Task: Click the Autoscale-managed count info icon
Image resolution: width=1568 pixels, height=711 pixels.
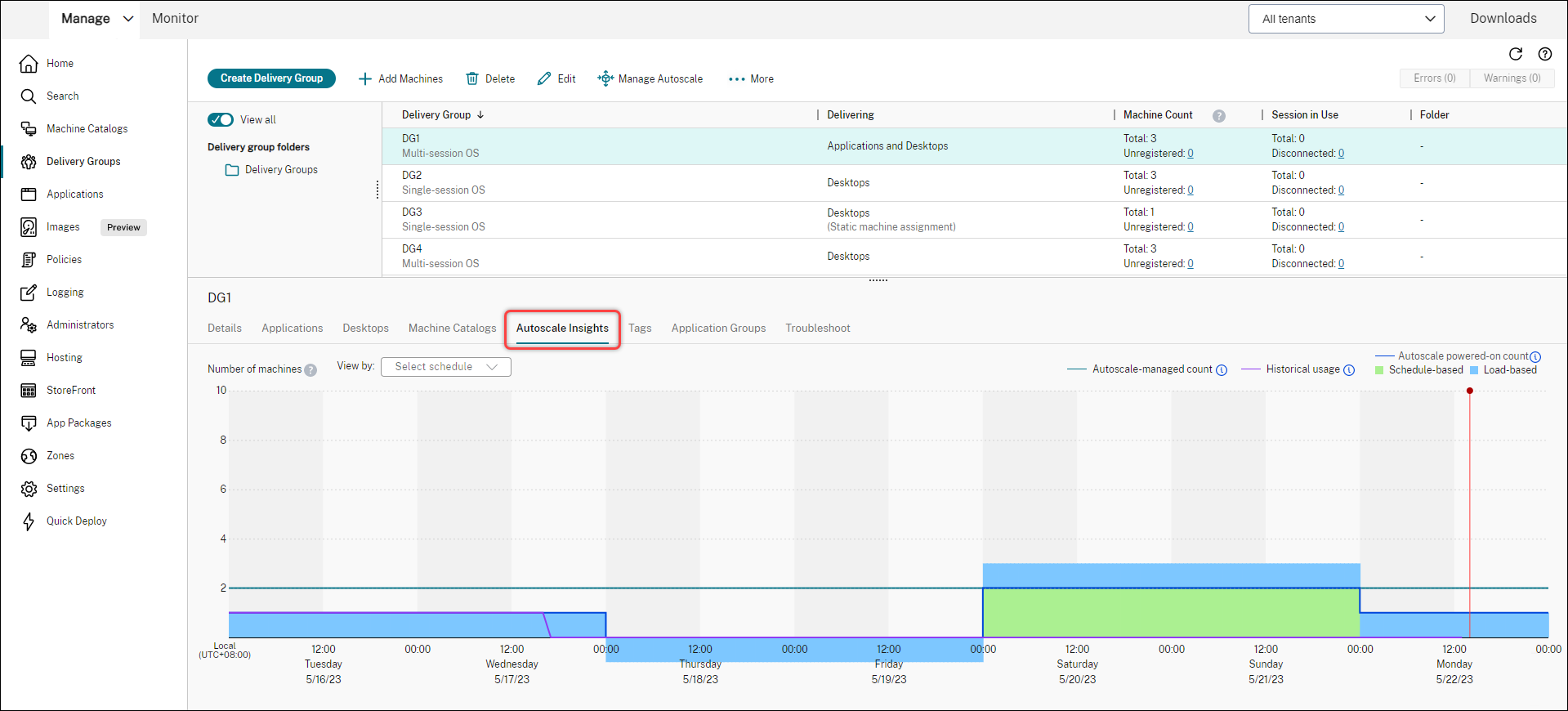Action: click(x=1222, y=370)
